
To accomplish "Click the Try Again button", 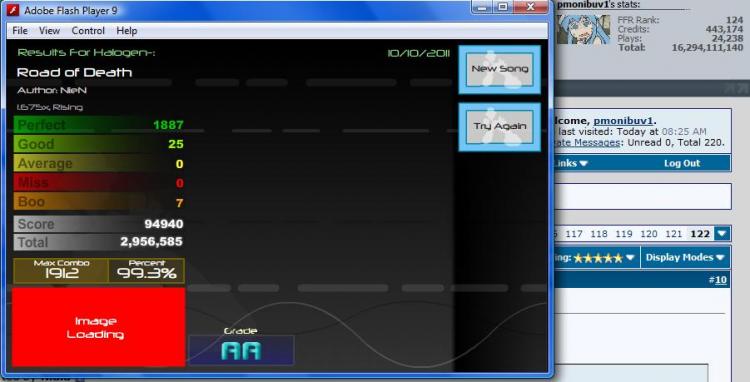I will point(500,127).
